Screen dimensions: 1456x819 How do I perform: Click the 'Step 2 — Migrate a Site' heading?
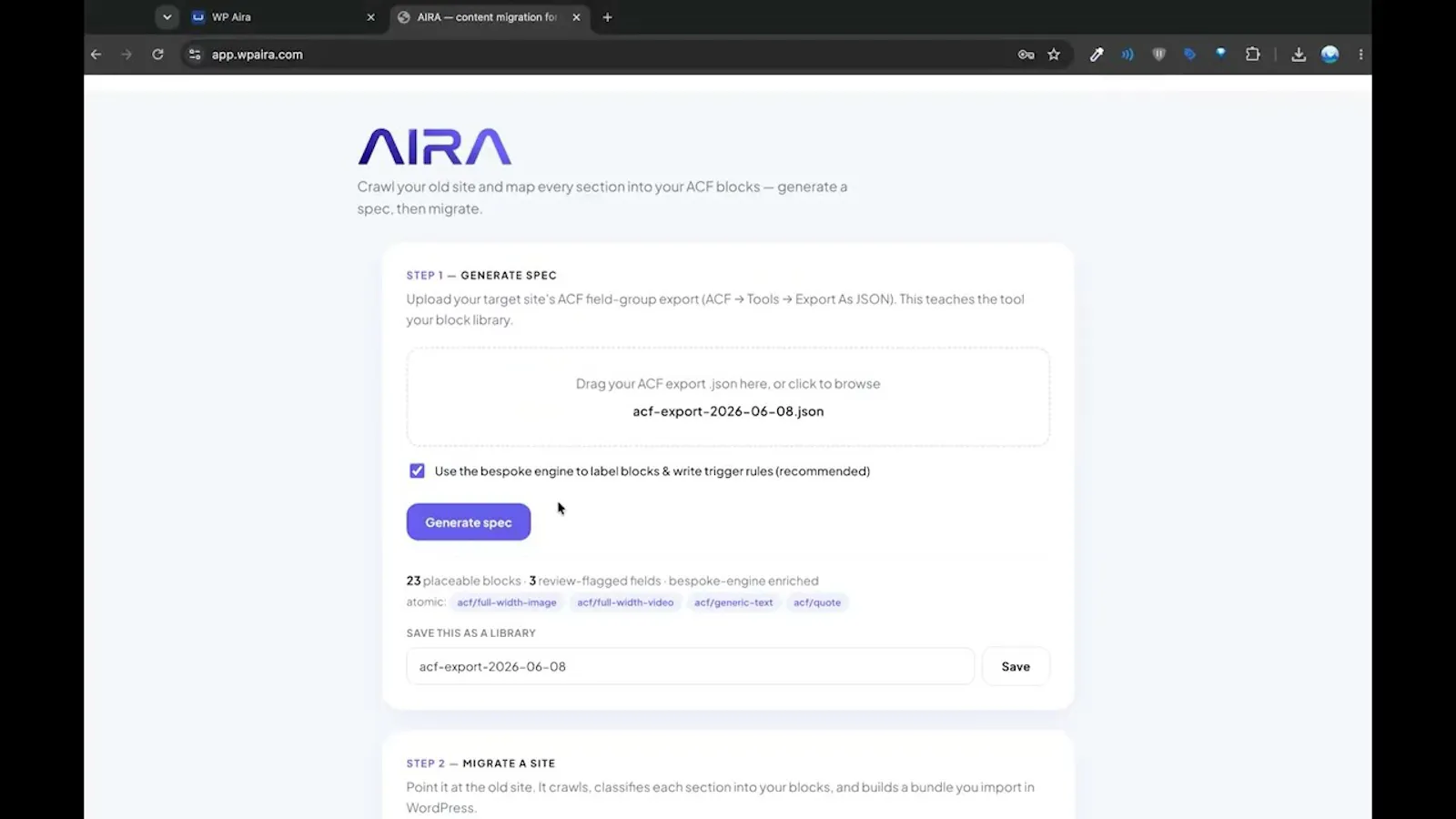480,763
